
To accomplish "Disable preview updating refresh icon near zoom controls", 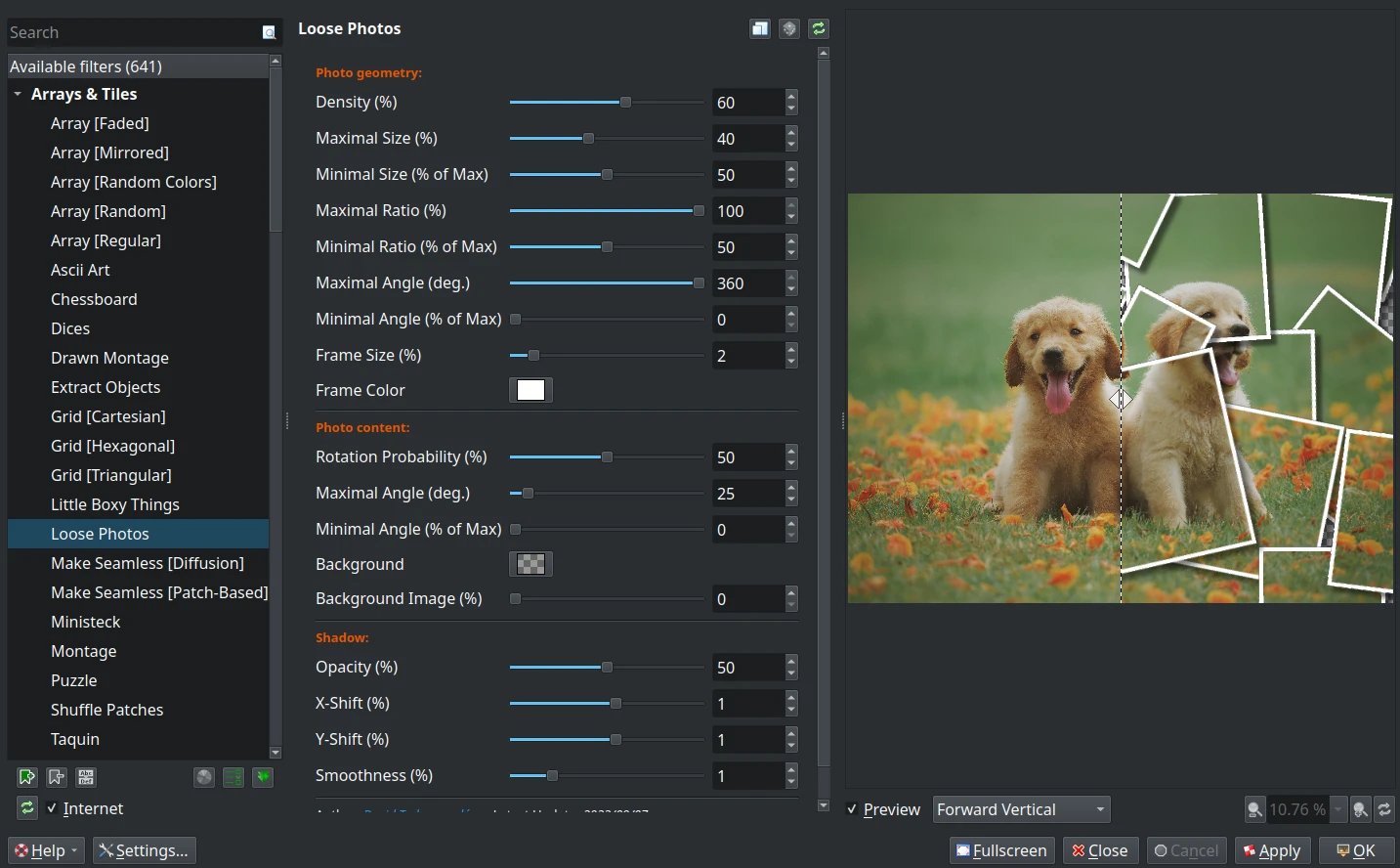I will point(1384,809).
